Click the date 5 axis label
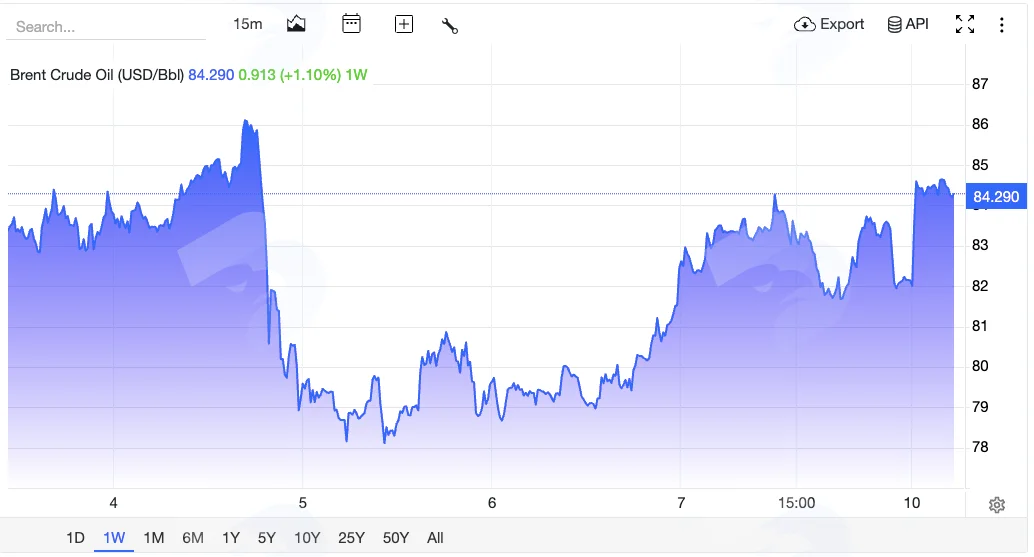Viewport: 1034px width, 557px height. (303, 503)
